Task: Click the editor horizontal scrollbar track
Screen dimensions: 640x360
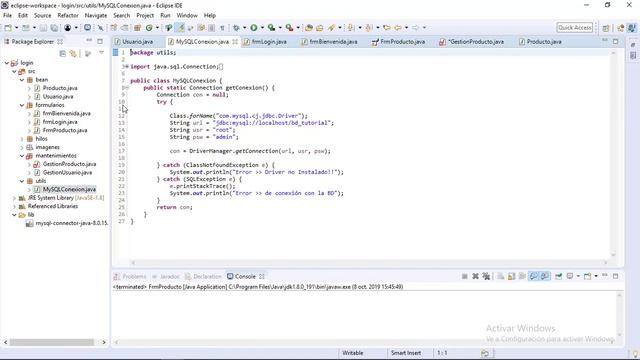Action: click(369, 263)
